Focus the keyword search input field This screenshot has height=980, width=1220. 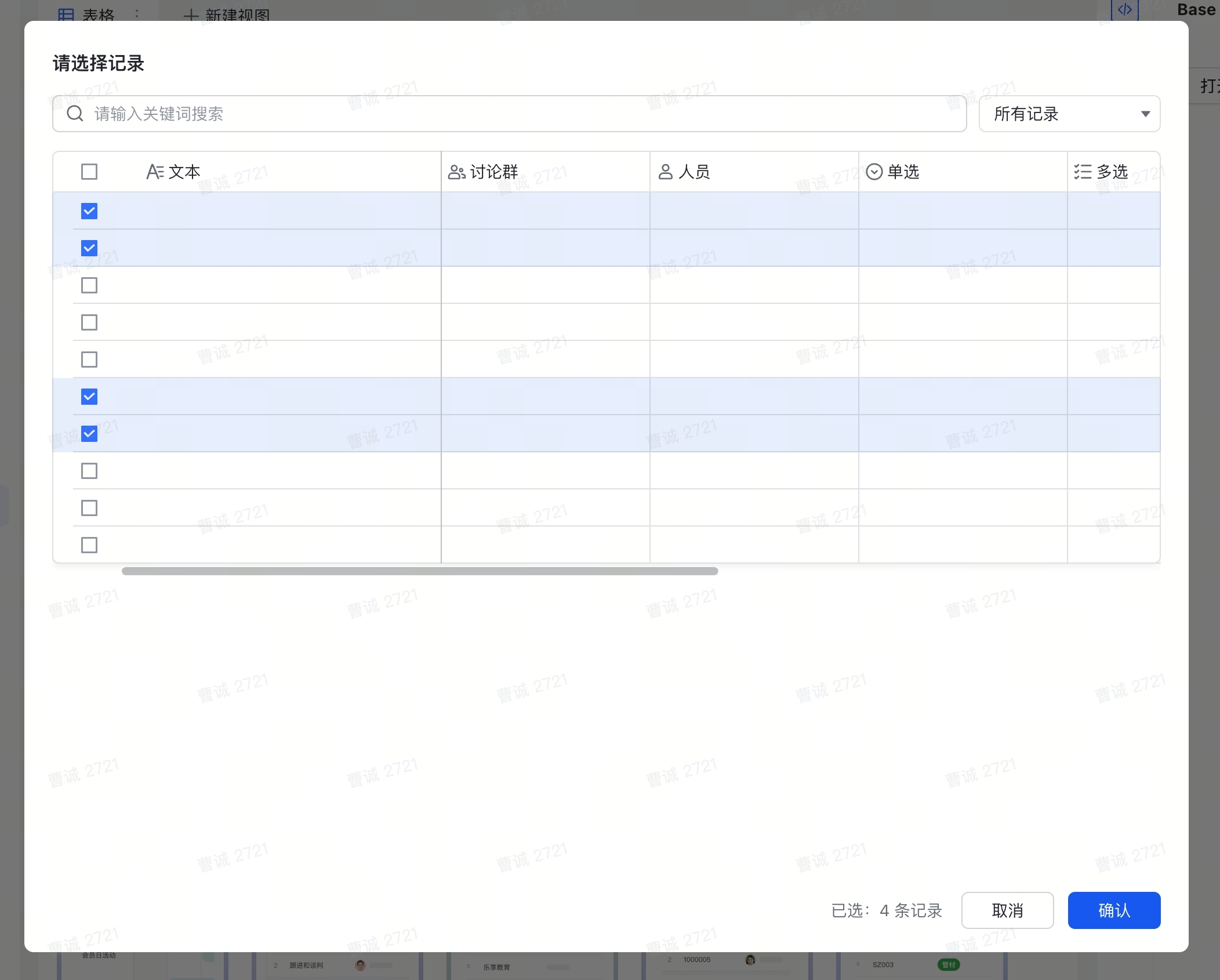pos(509,114)
